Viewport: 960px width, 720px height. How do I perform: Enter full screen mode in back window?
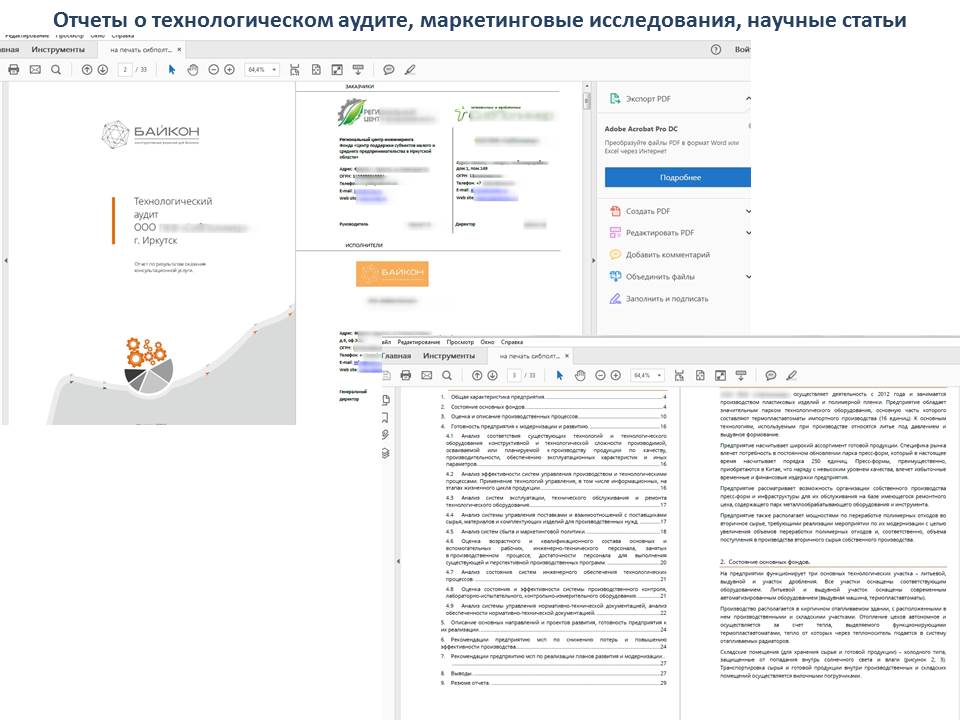coord(337,70)
